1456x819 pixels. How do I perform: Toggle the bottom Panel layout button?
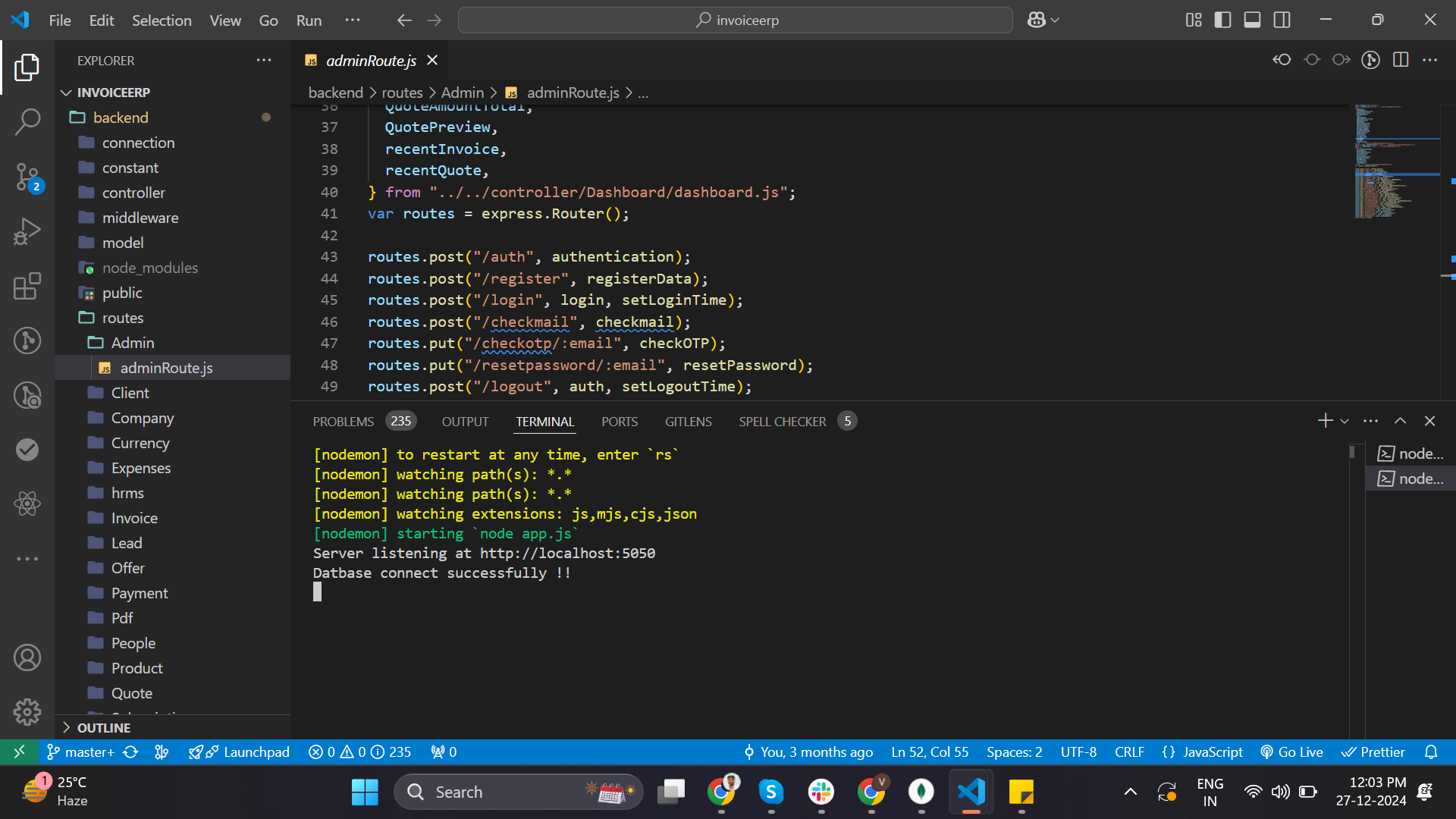pos(1252,20)
